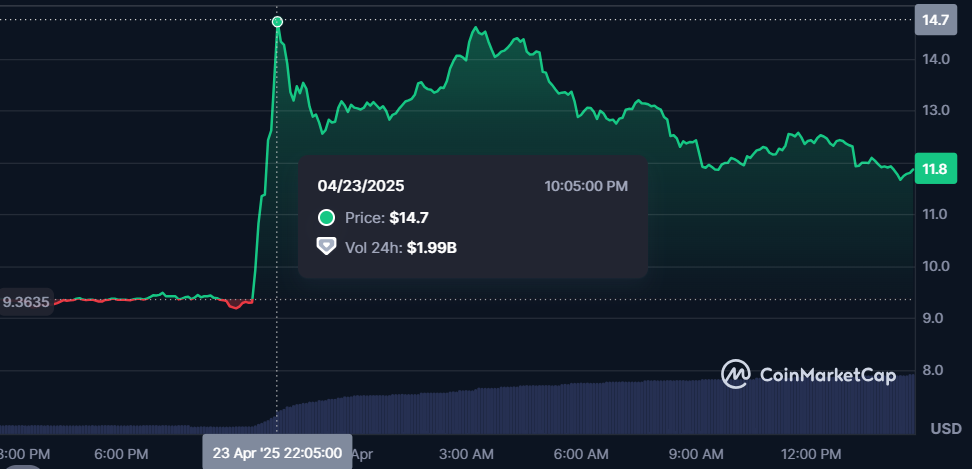This screenshot has height=469, width=972.
Task: Click the 14.0 price axis label
Action: 936,59
